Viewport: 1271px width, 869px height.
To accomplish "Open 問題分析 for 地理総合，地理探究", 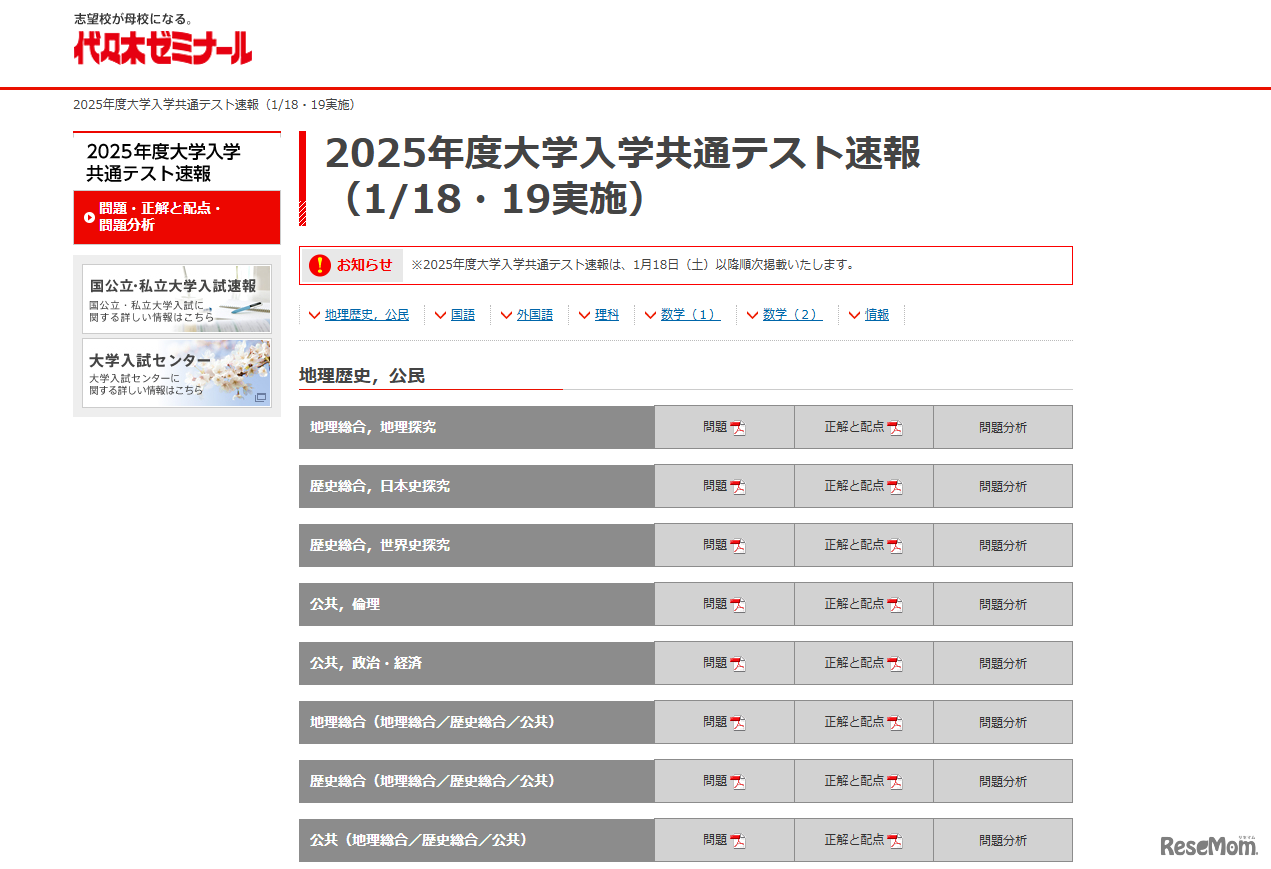I will pyautogui.click(x=1003, y=426).
